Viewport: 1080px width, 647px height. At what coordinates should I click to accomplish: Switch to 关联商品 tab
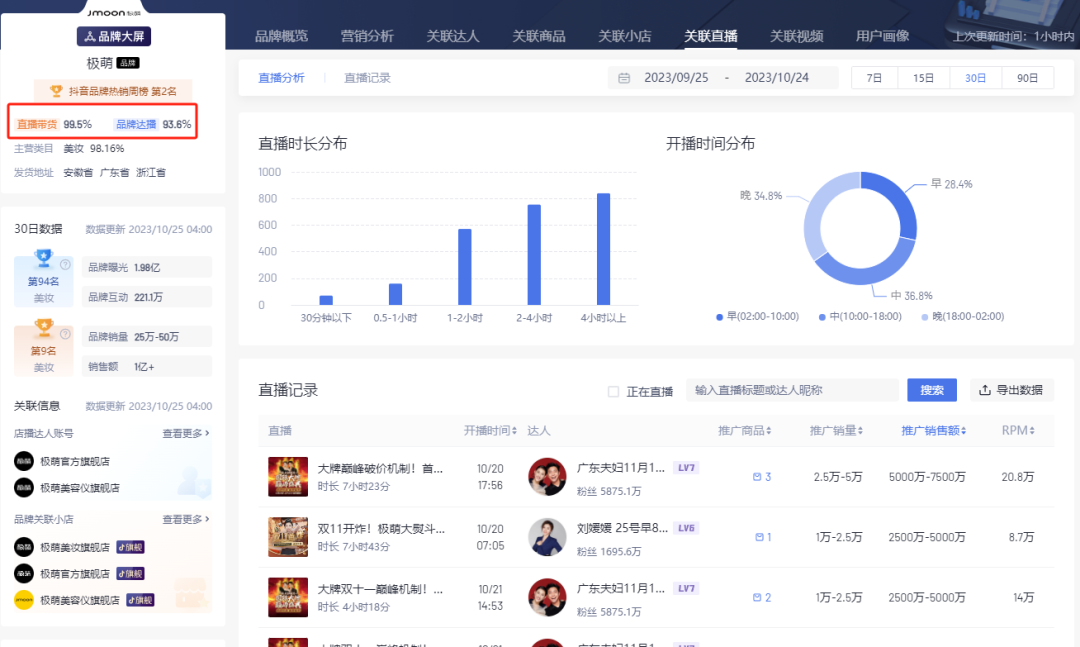pyautogui.click(x=539, y=36)
